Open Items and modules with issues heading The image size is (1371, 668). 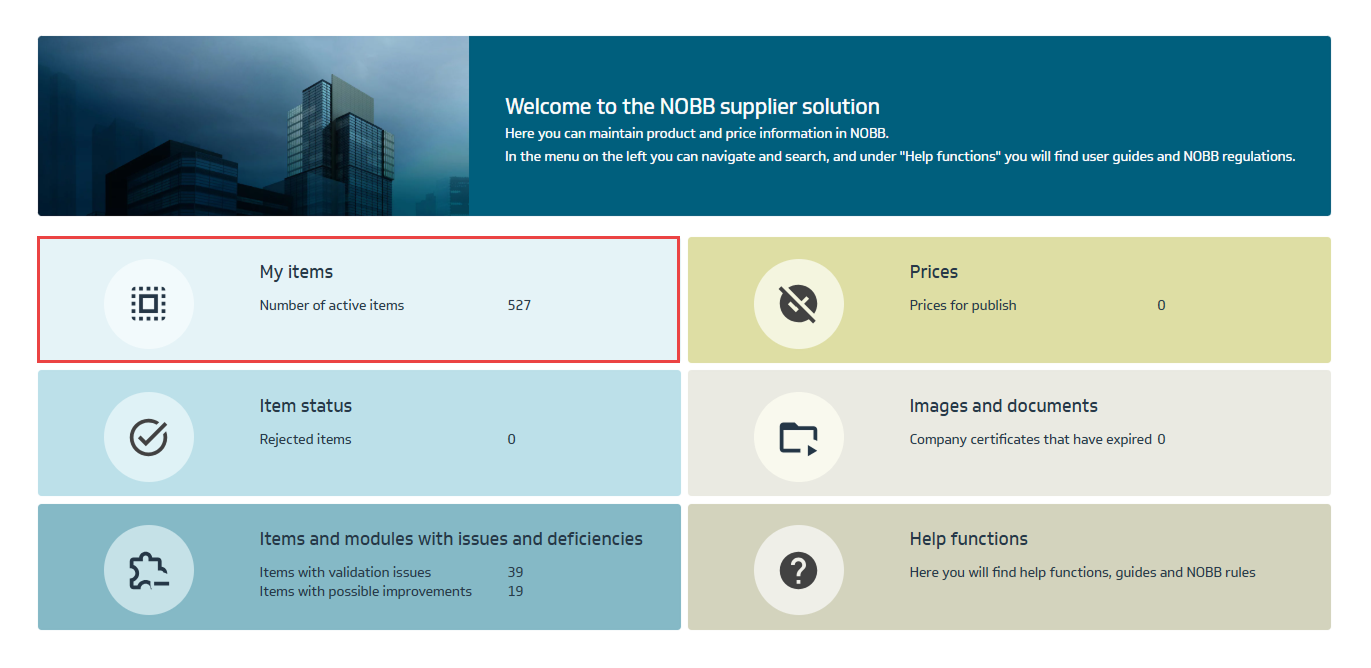450,539
